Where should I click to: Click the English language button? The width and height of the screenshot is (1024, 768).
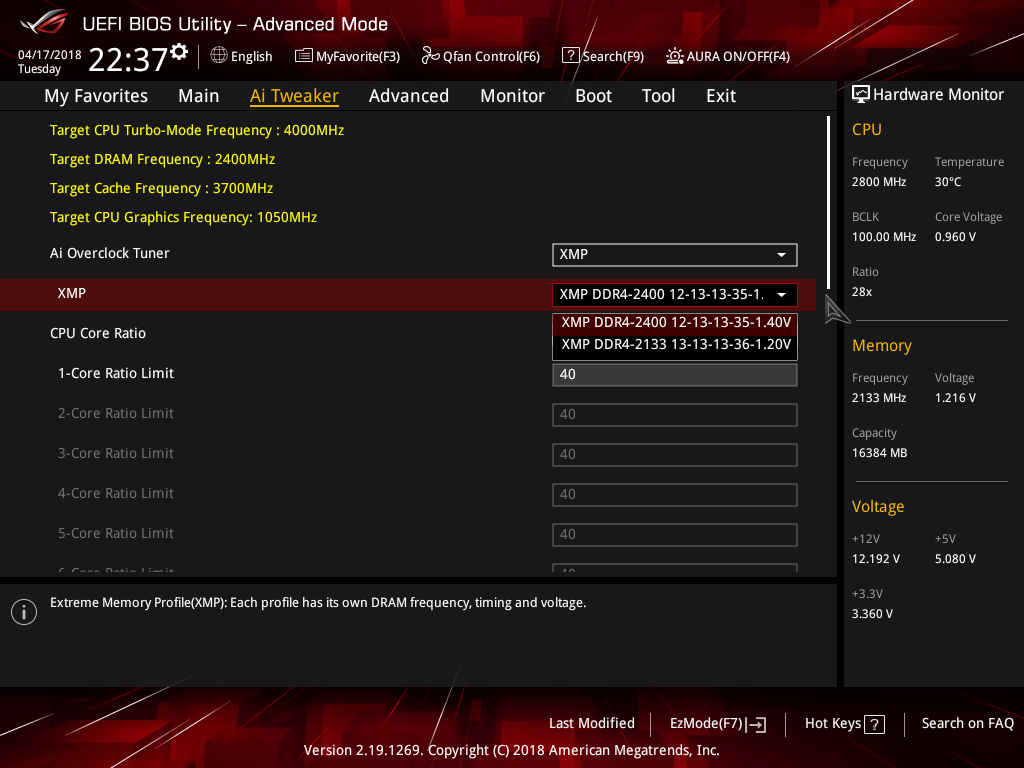coord(251,56)
